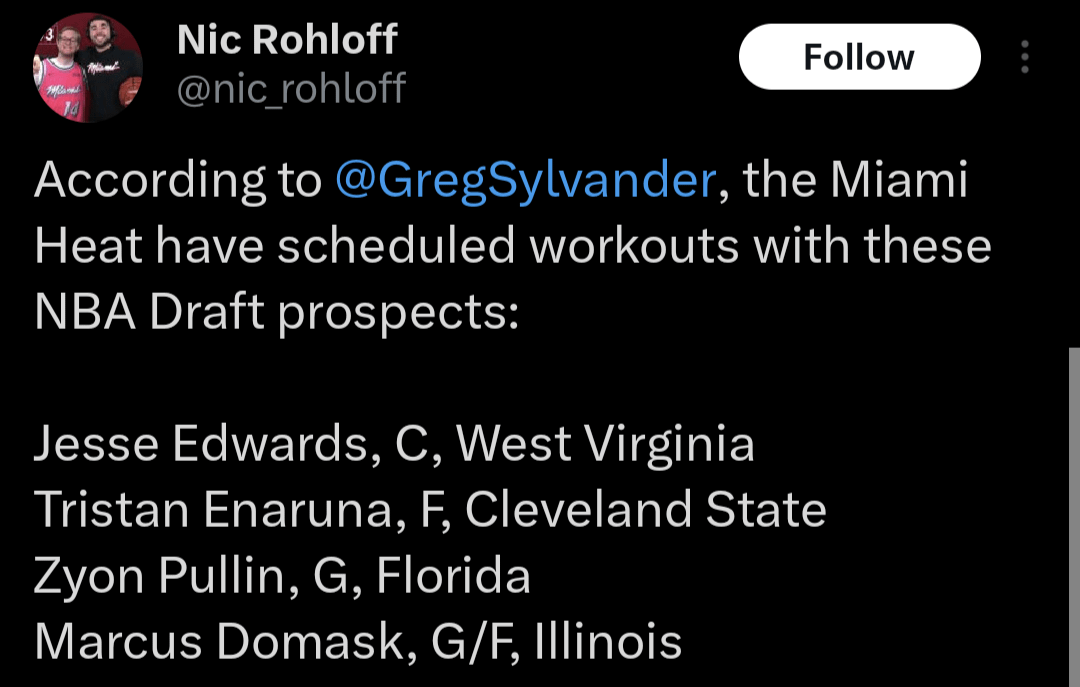1080x687 pixels.
Task: Click the name 'Marcus Domask'
Action: tap(218, 641)
